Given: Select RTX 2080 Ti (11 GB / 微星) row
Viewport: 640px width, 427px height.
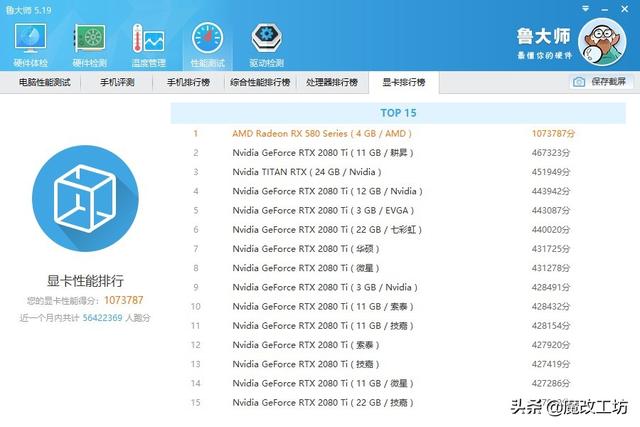Looking at the screenshot, I should [398, 383].
